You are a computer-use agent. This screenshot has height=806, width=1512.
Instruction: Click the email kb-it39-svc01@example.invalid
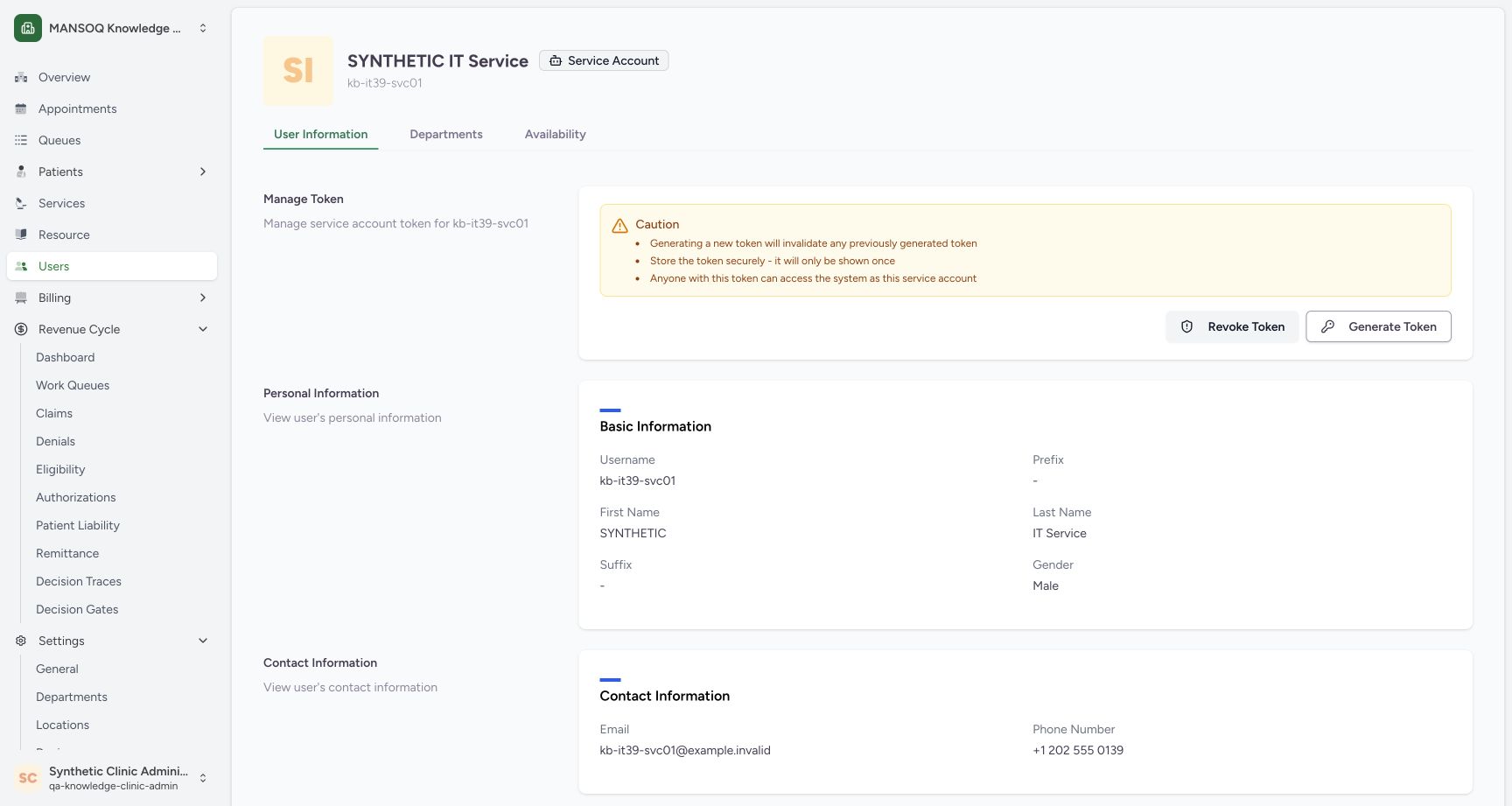[685, 750]
